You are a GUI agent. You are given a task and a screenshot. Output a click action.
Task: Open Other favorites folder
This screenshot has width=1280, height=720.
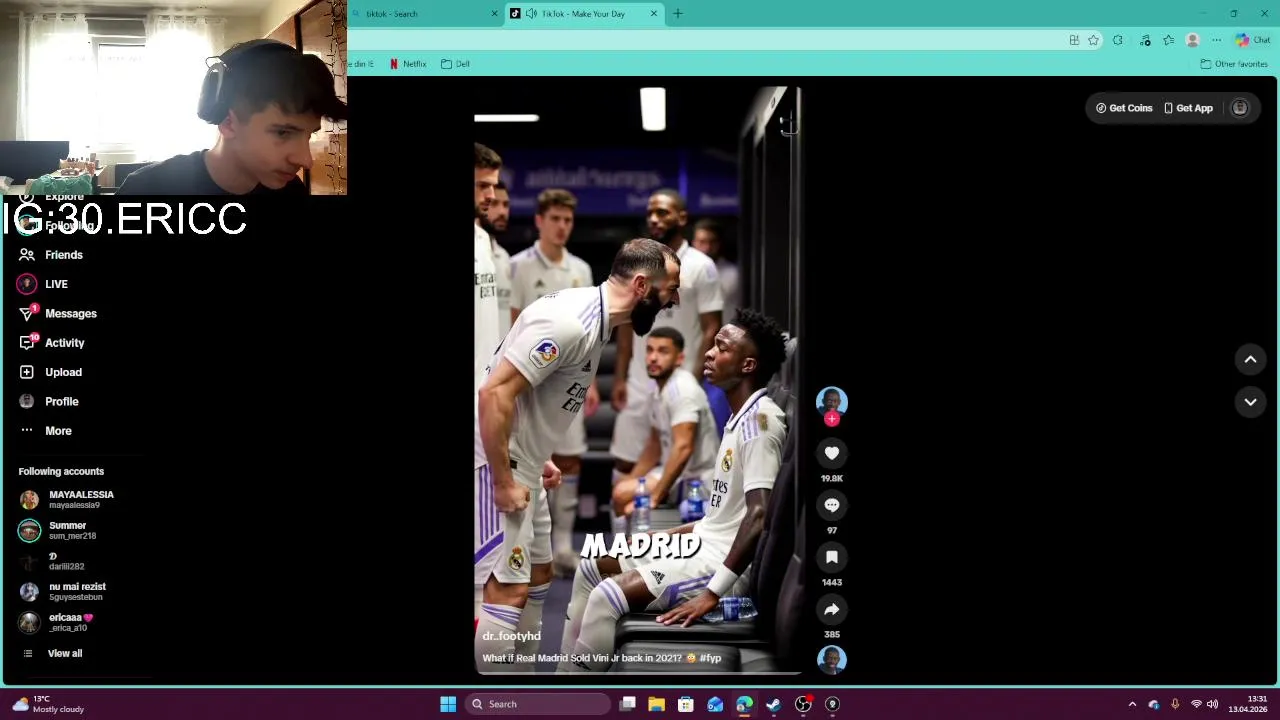[1234, 64]
